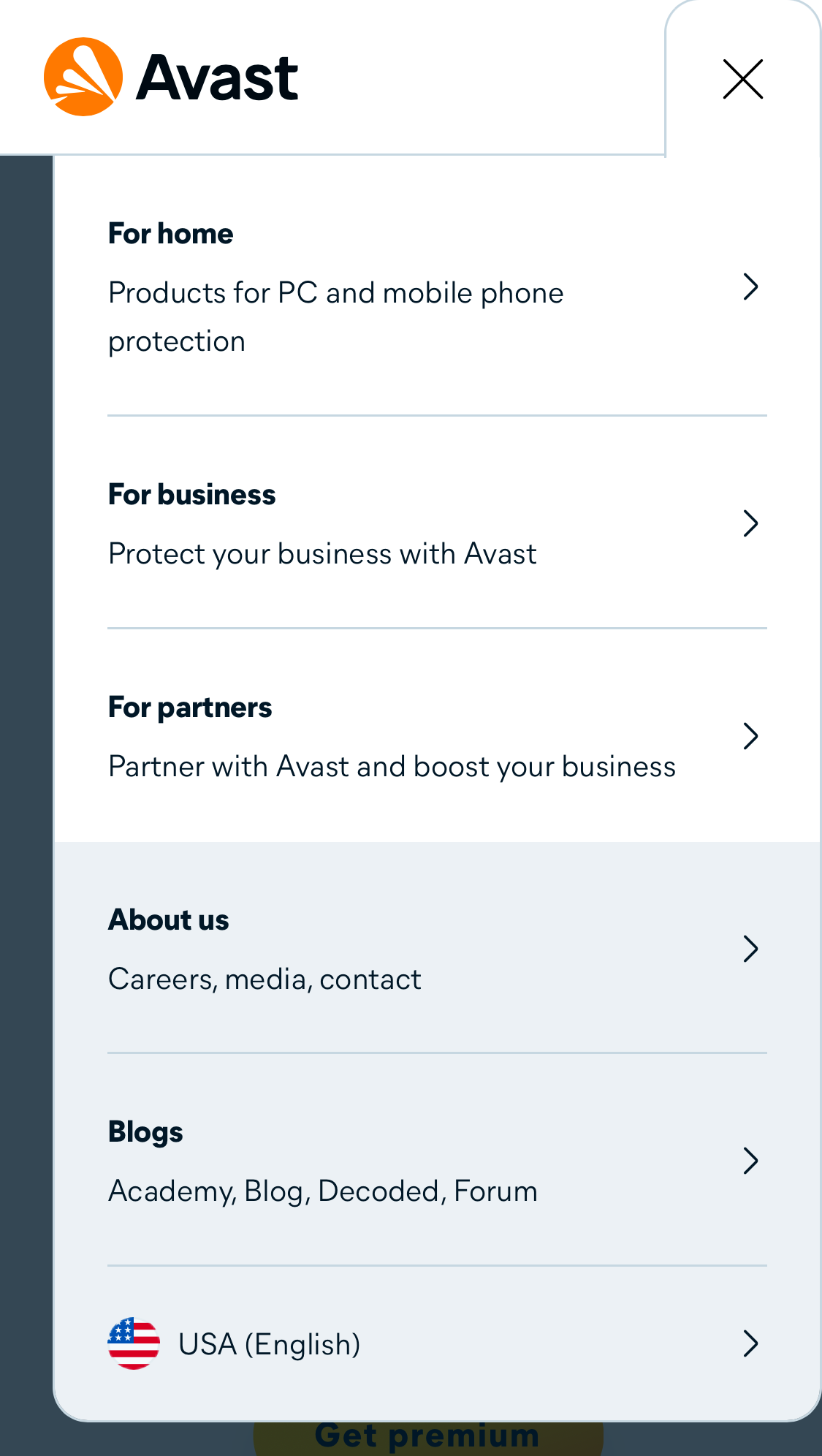
Task: Open For partners to boost your business
Action: pyautogui.click(x=190, y=706)
